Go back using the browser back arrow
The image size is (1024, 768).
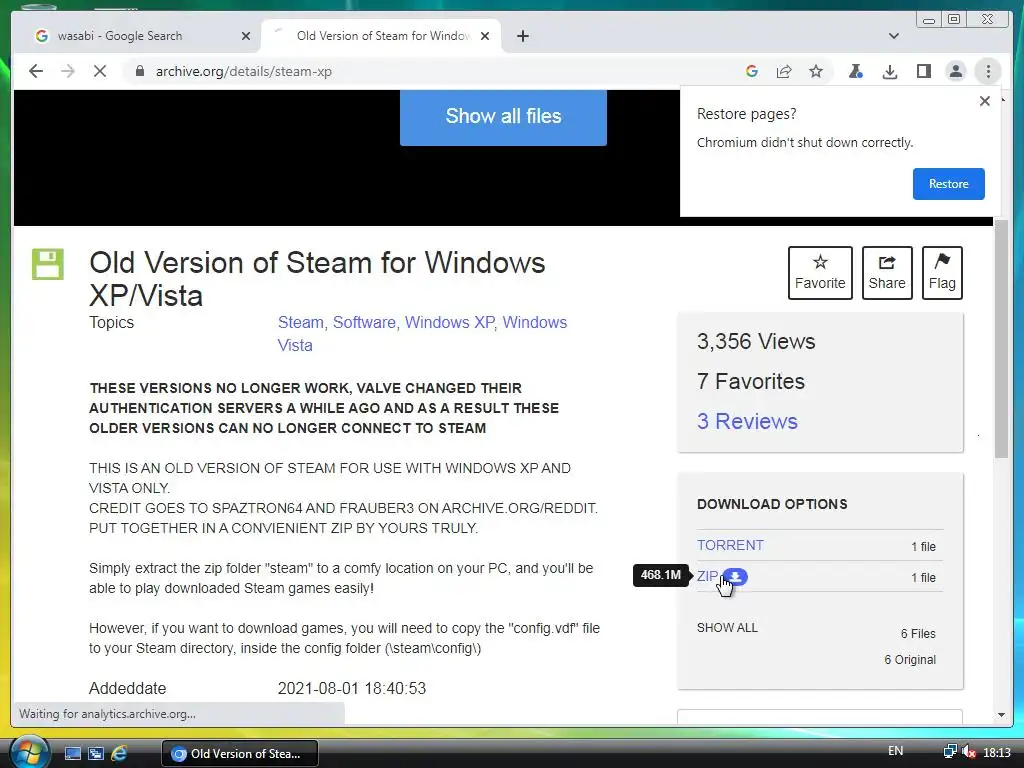coord(36,71)
